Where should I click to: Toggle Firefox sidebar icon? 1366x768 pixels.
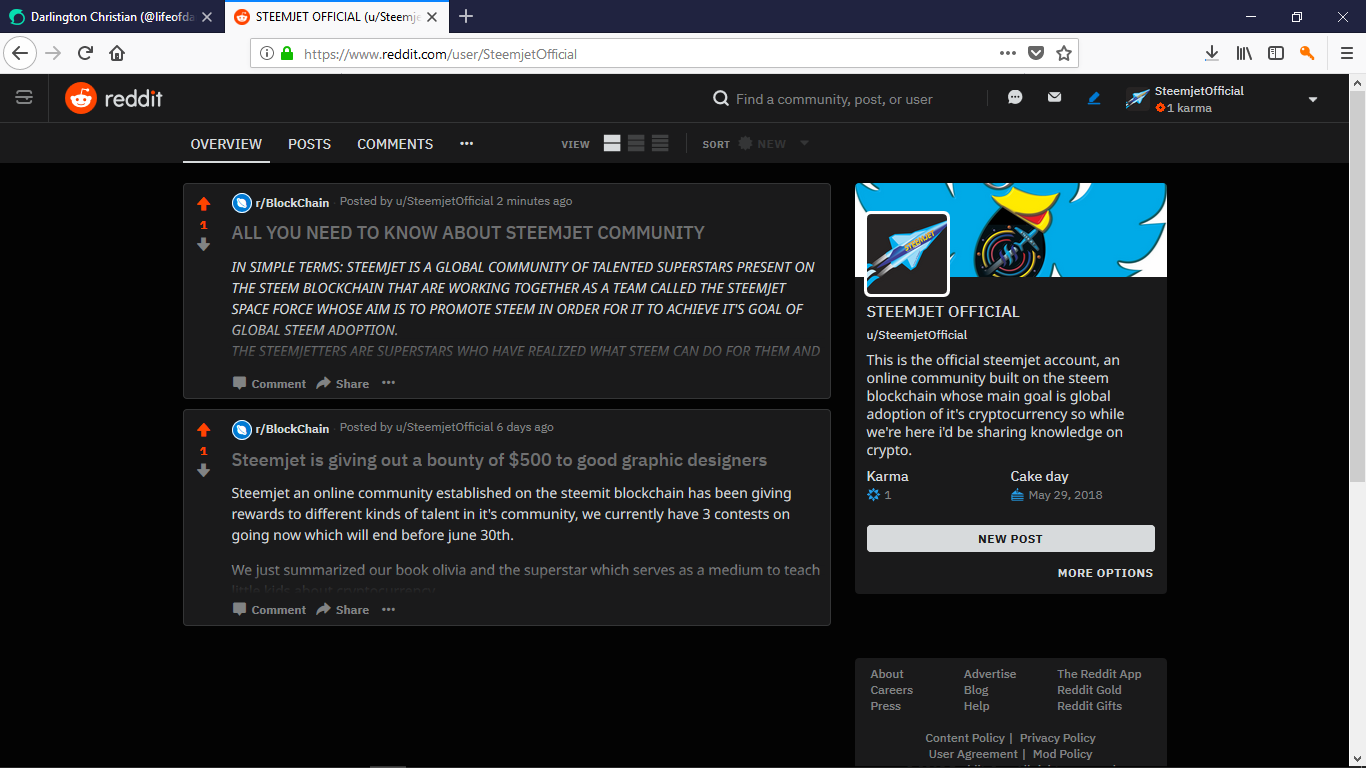(1276, 53)
